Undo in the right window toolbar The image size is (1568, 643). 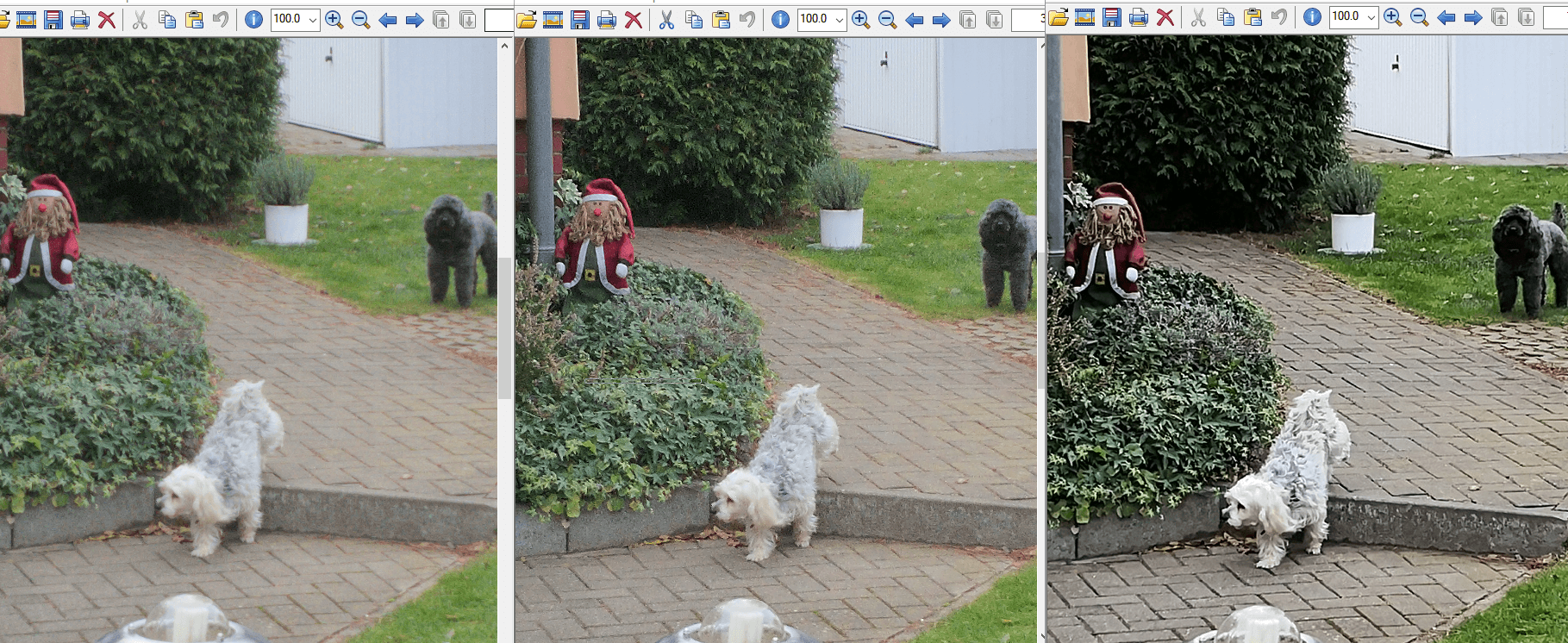[1279, 17]
